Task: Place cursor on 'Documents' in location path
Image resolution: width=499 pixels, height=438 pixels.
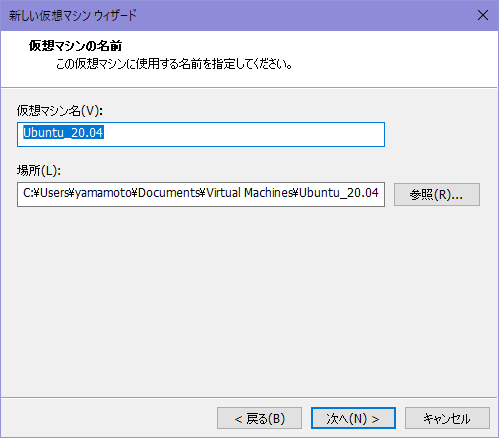Action: coord(169,193)
